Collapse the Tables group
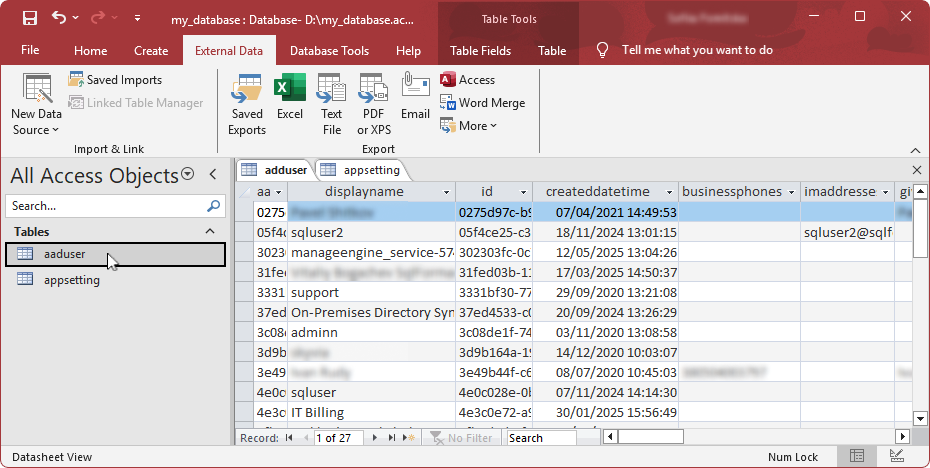 tap(210, 231)
